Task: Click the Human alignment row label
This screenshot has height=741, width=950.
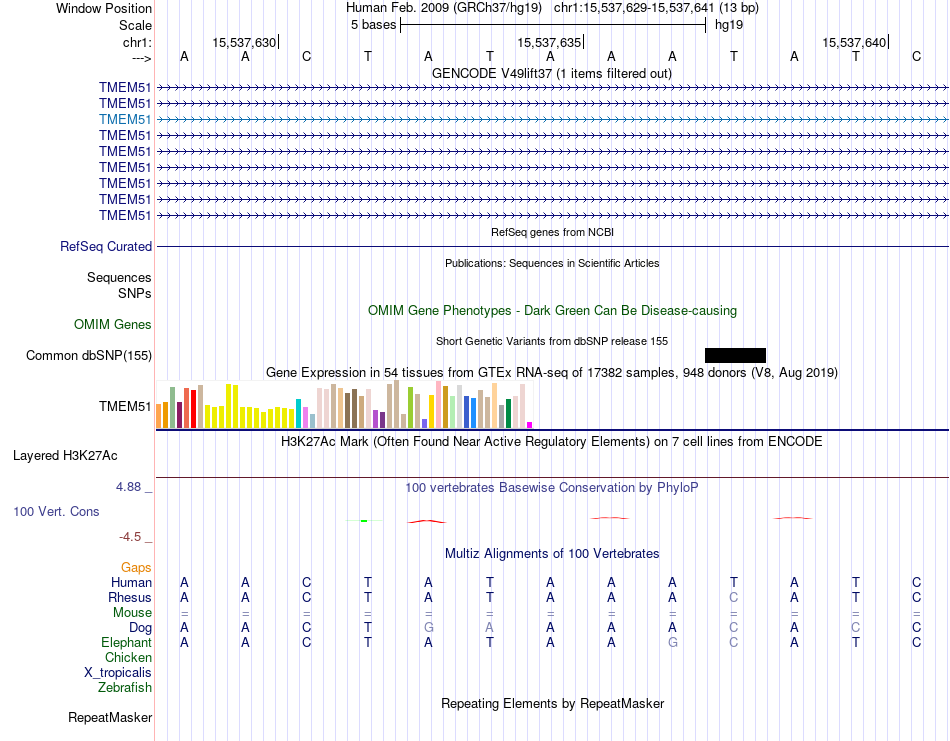Action: point(131,583)
